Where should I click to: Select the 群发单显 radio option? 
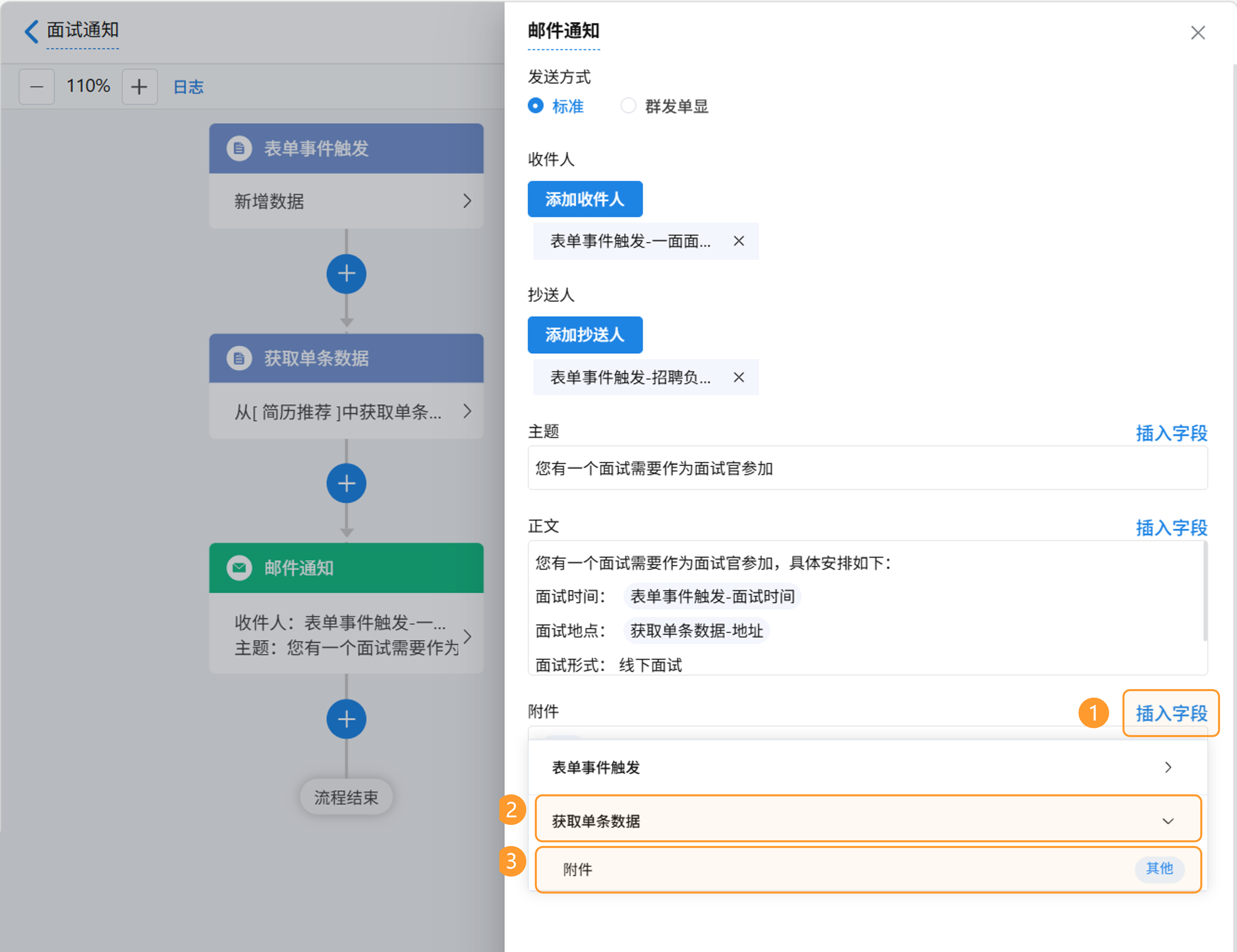628,106
